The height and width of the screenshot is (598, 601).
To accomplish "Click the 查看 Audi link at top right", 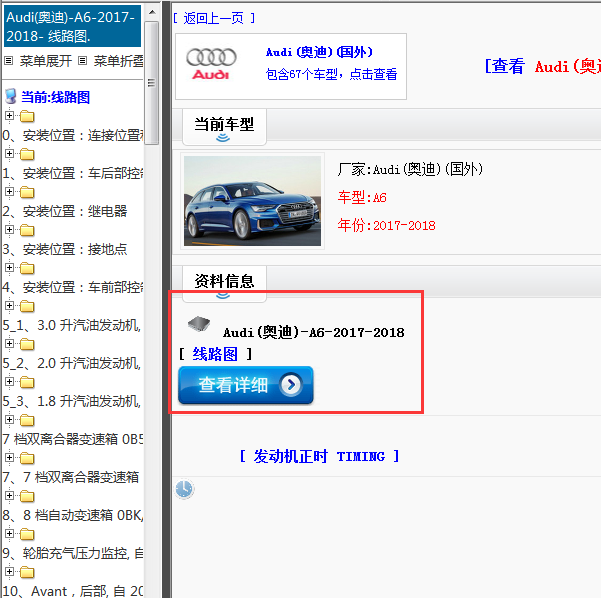I will (542, 66).
